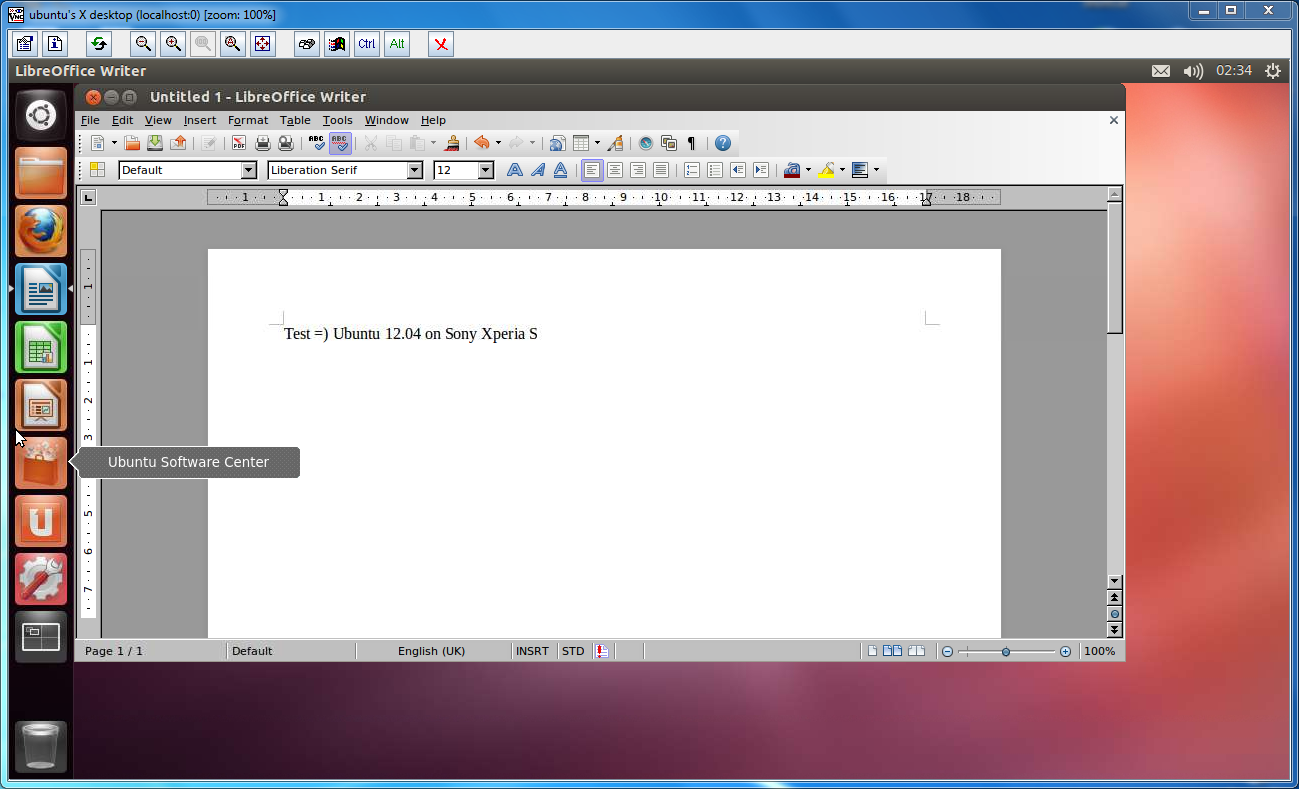Toggle INSRT insert mode in status bar
Image resolution: width=1299 pixels, height=789 pixels.
[532, 651]
